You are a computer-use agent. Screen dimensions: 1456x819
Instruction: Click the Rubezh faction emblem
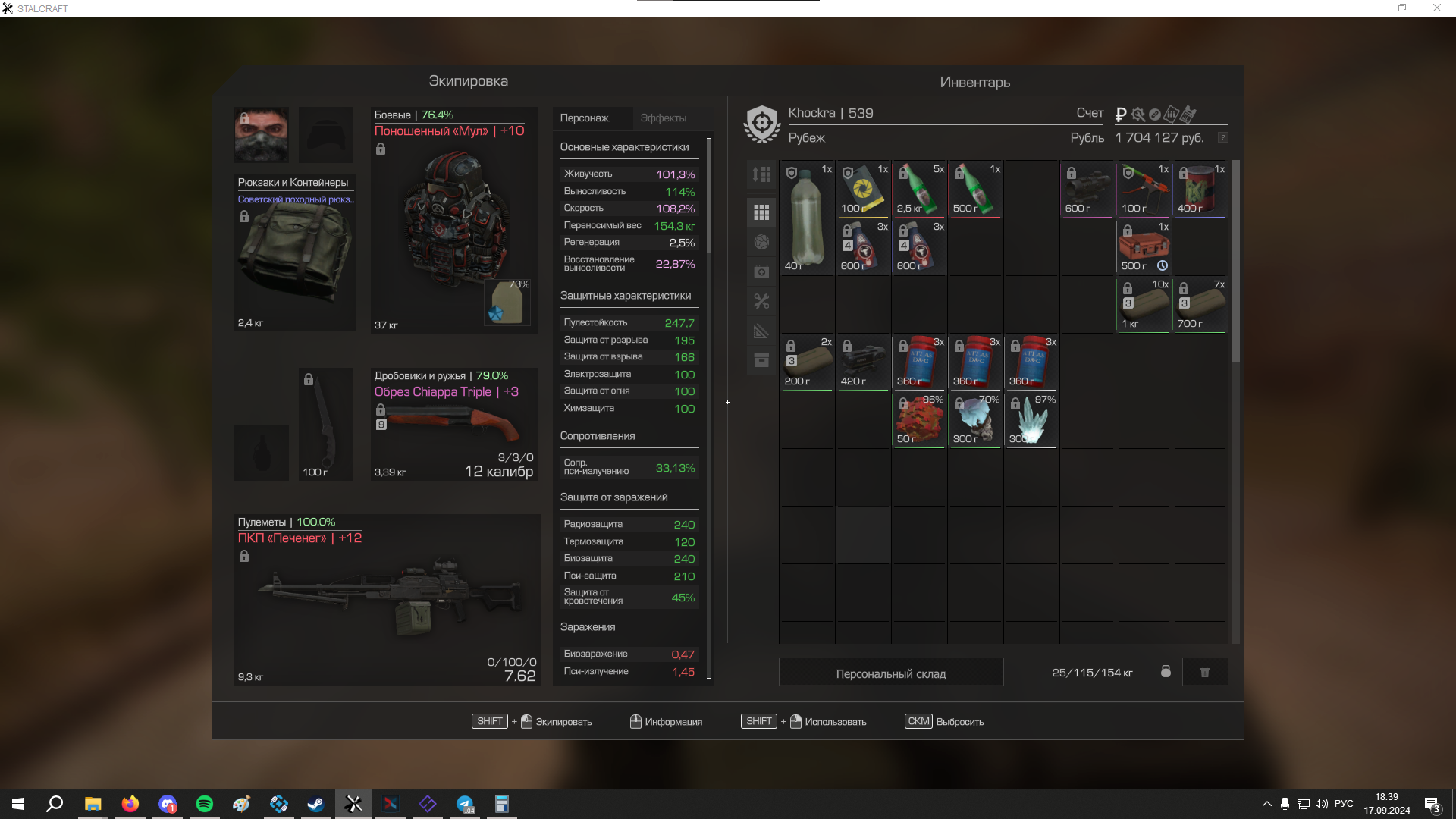pyautogui.click(x=761, y=124)
